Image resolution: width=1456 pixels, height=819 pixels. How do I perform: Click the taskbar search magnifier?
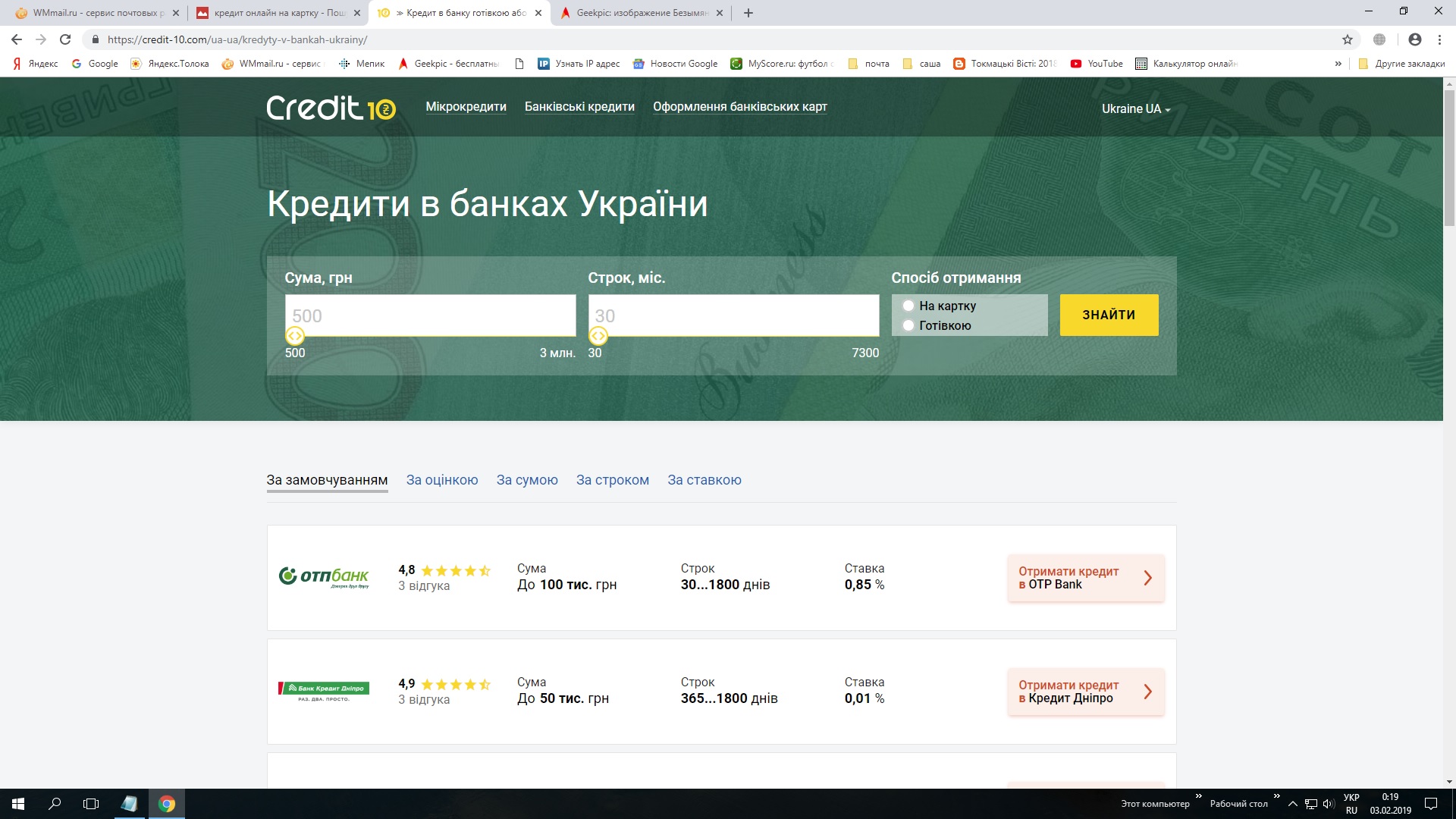tap(55, 804)
